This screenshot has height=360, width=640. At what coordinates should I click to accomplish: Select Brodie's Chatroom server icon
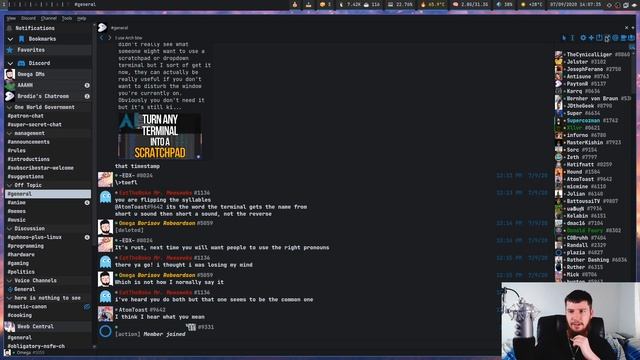pyautogui.click(x=10, y=96)
